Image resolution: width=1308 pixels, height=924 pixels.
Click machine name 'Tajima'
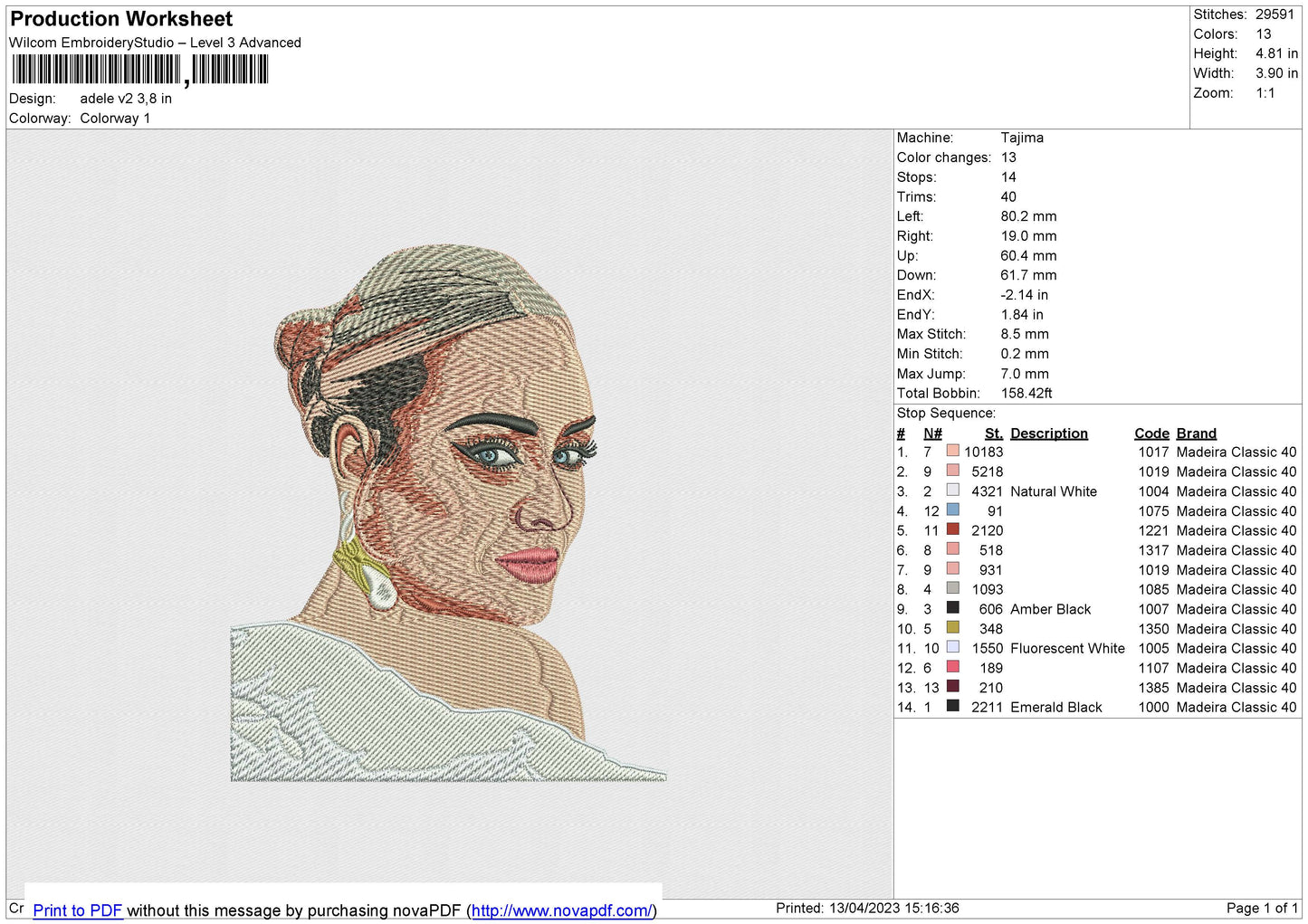(1022, 138)
